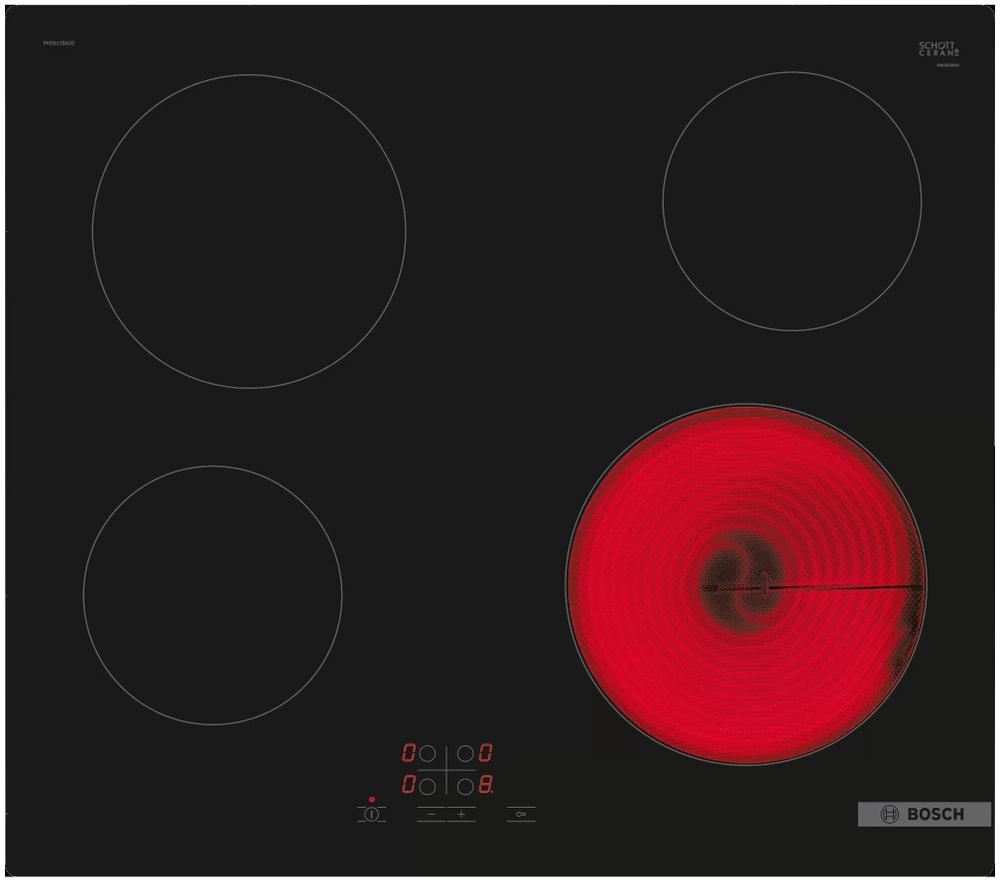1000x881 pixels.
Task: Click the BOSCH brand logo badge
Action: pos(924,814)
